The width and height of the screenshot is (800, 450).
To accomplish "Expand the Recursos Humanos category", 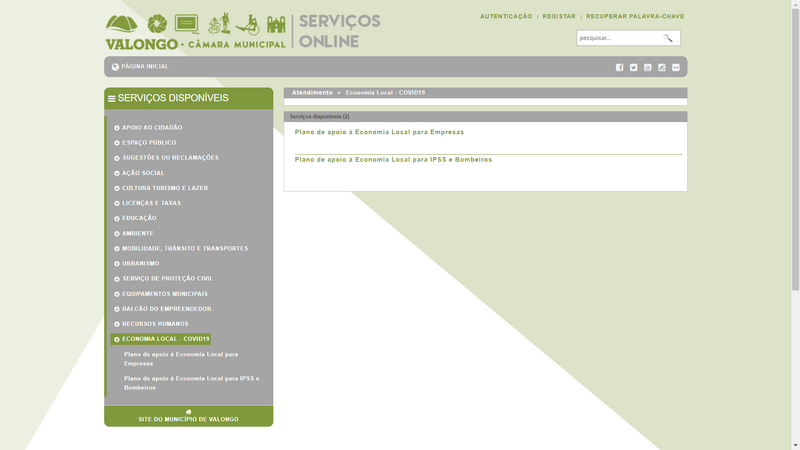I will click(155, 324).
